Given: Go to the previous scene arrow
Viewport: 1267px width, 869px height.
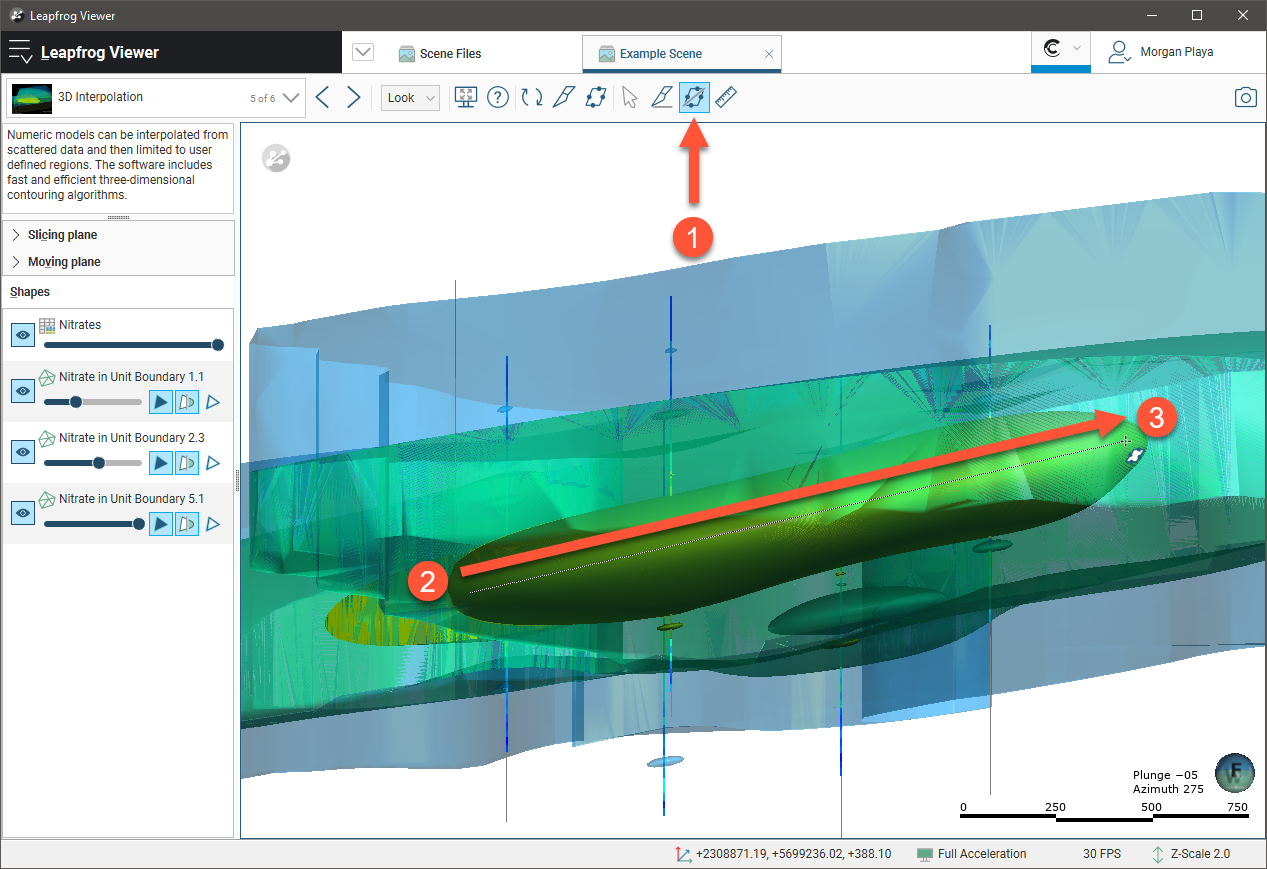Looking at the screenshot, I should pyautogui.click(x=322, y=97).
